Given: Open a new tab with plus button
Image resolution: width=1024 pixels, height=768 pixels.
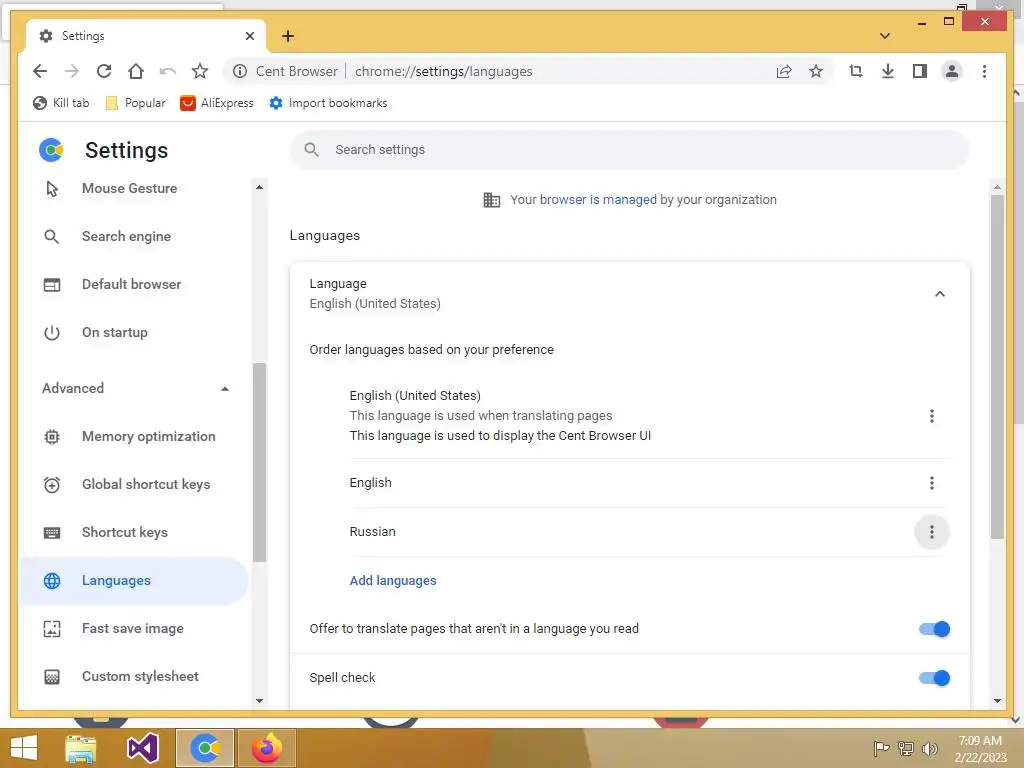Looking at the screenshot, I should coord(288,36).
